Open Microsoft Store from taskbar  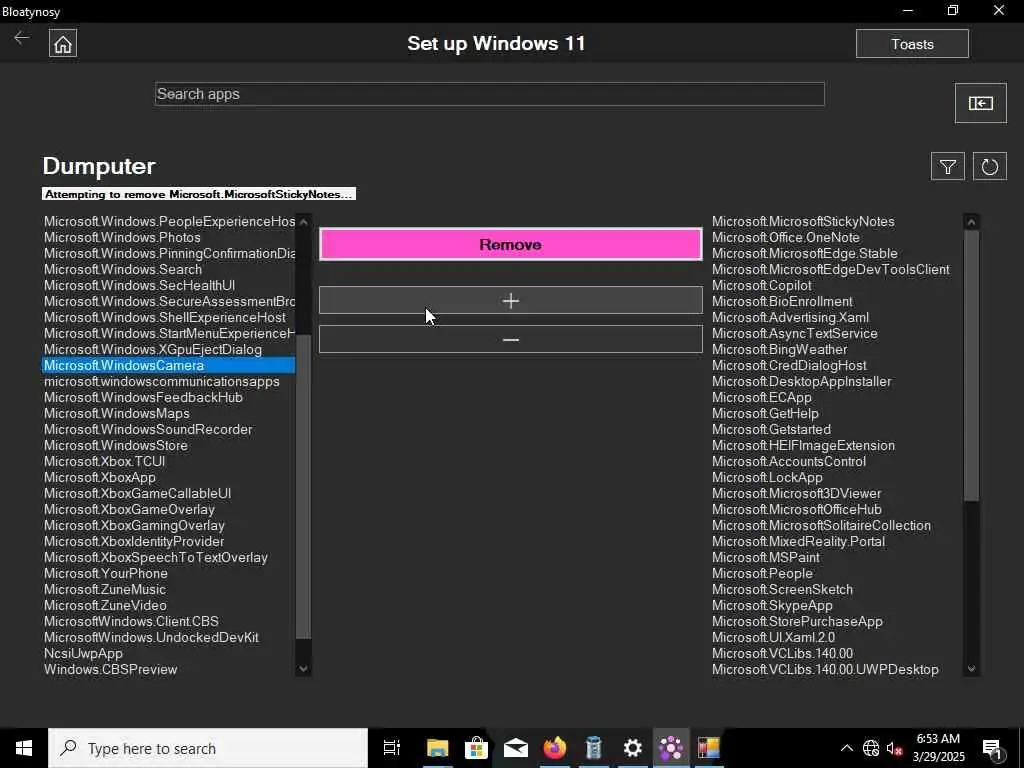pos(476,748)
